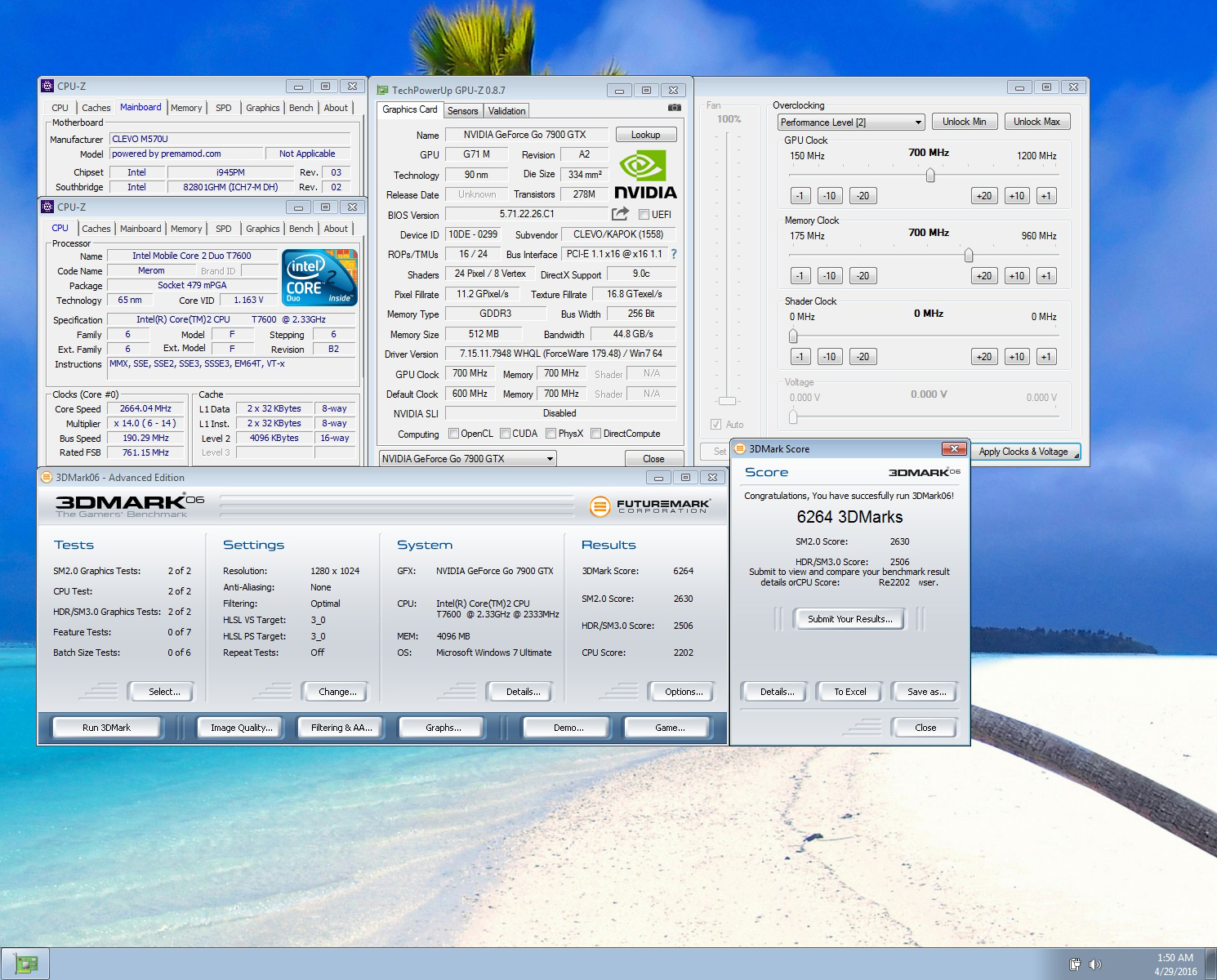
Task: Switch to the Validation tab in GPU-Z
Action: click(x=507, y=111)
